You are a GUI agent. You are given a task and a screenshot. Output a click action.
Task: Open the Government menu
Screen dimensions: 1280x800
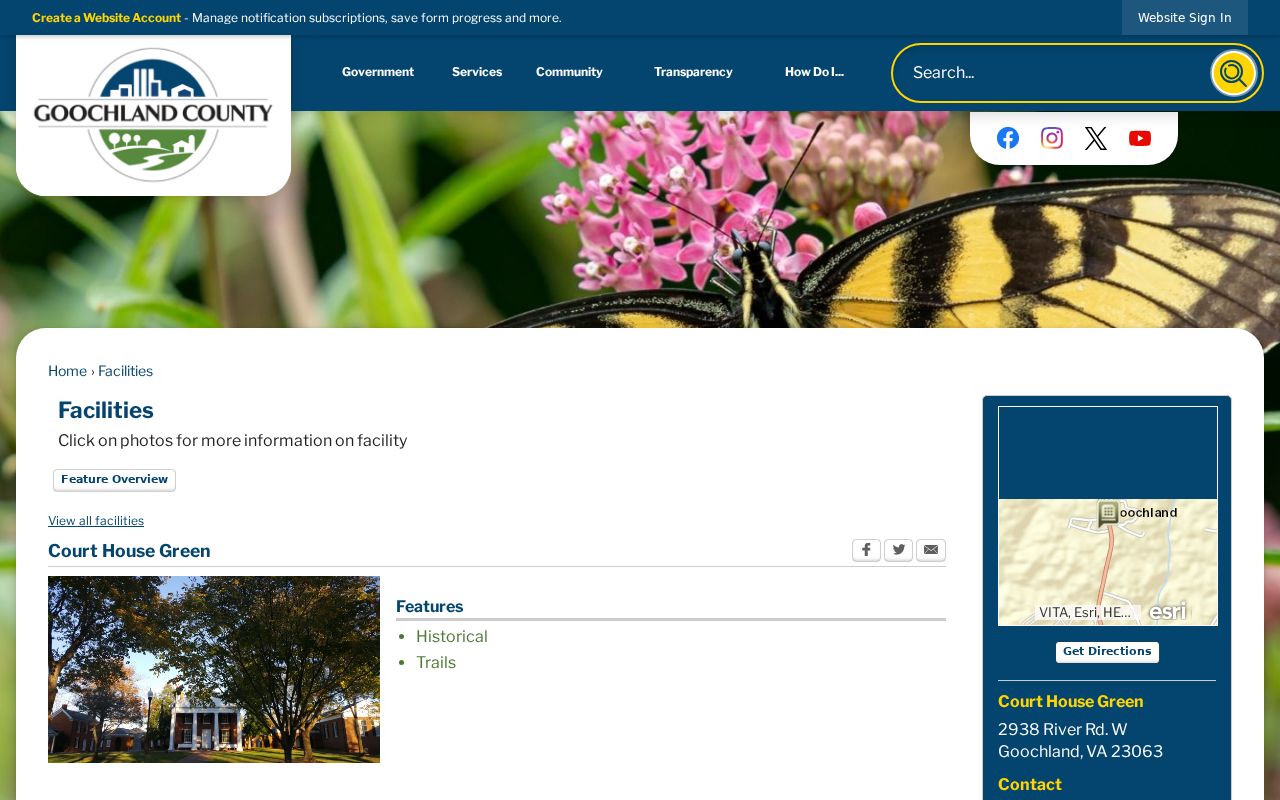[378, 72]
